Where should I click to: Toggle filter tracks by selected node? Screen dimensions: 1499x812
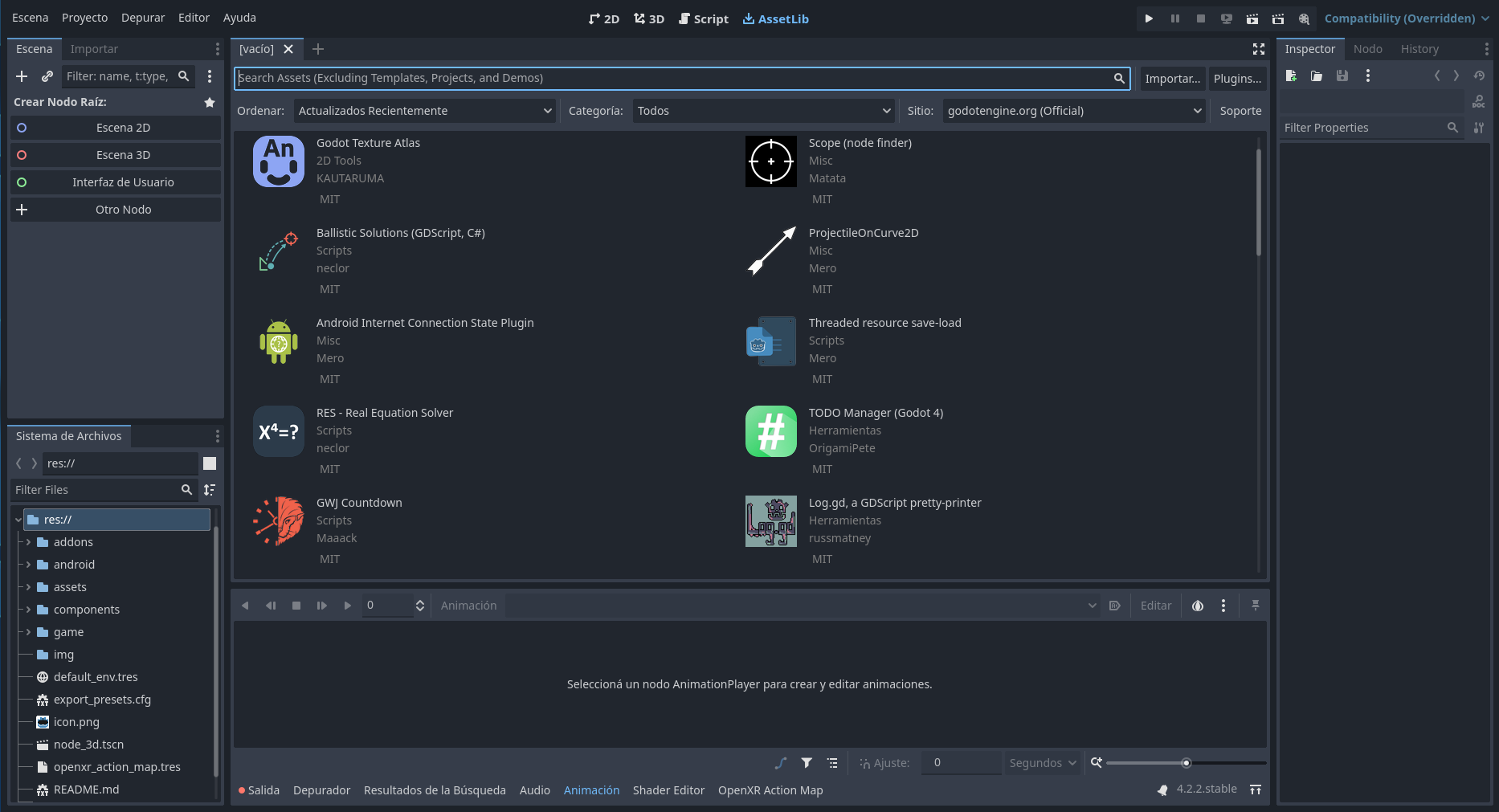[807, 763]
